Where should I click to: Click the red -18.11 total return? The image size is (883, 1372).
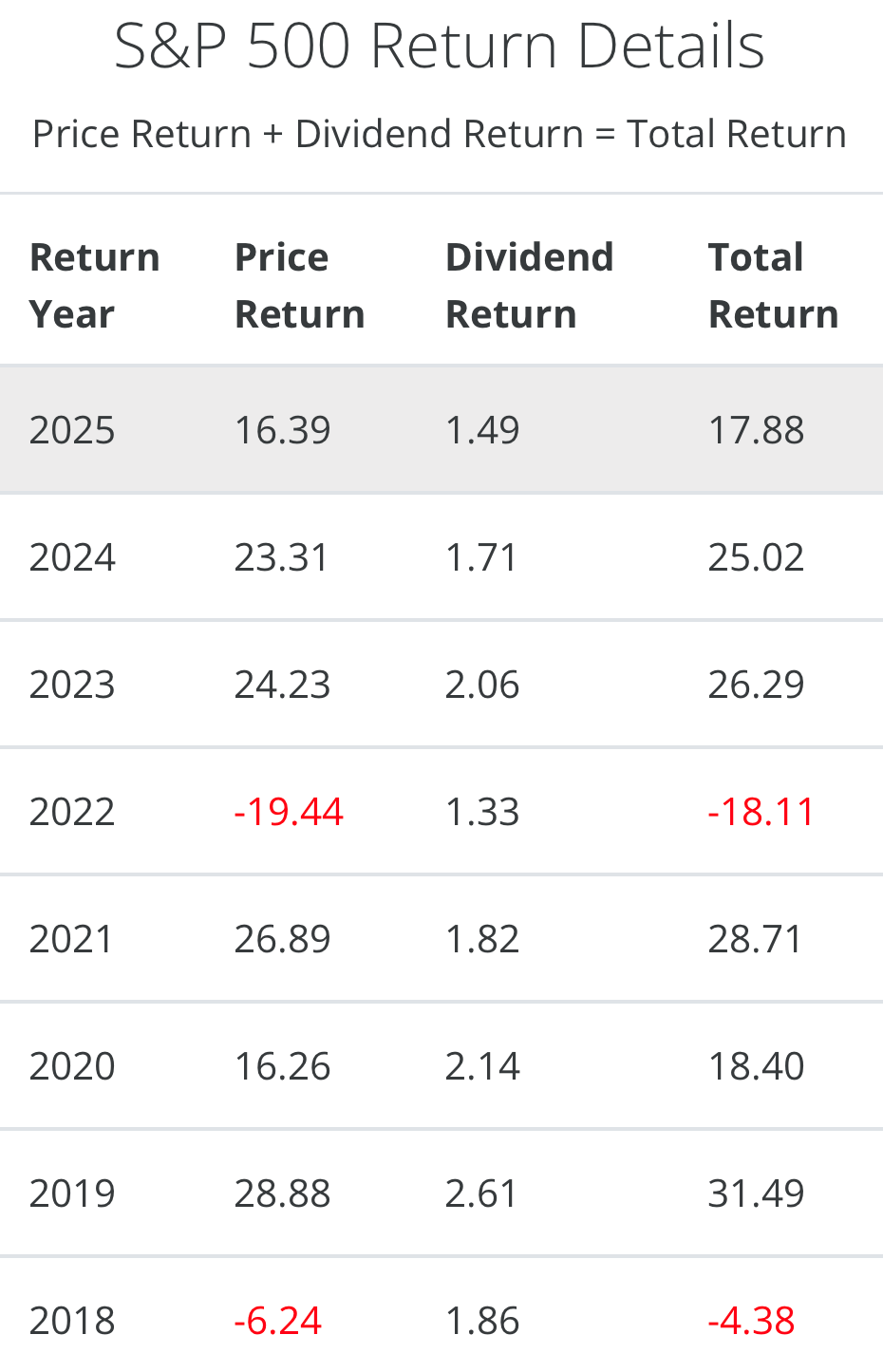pos(761,812)
